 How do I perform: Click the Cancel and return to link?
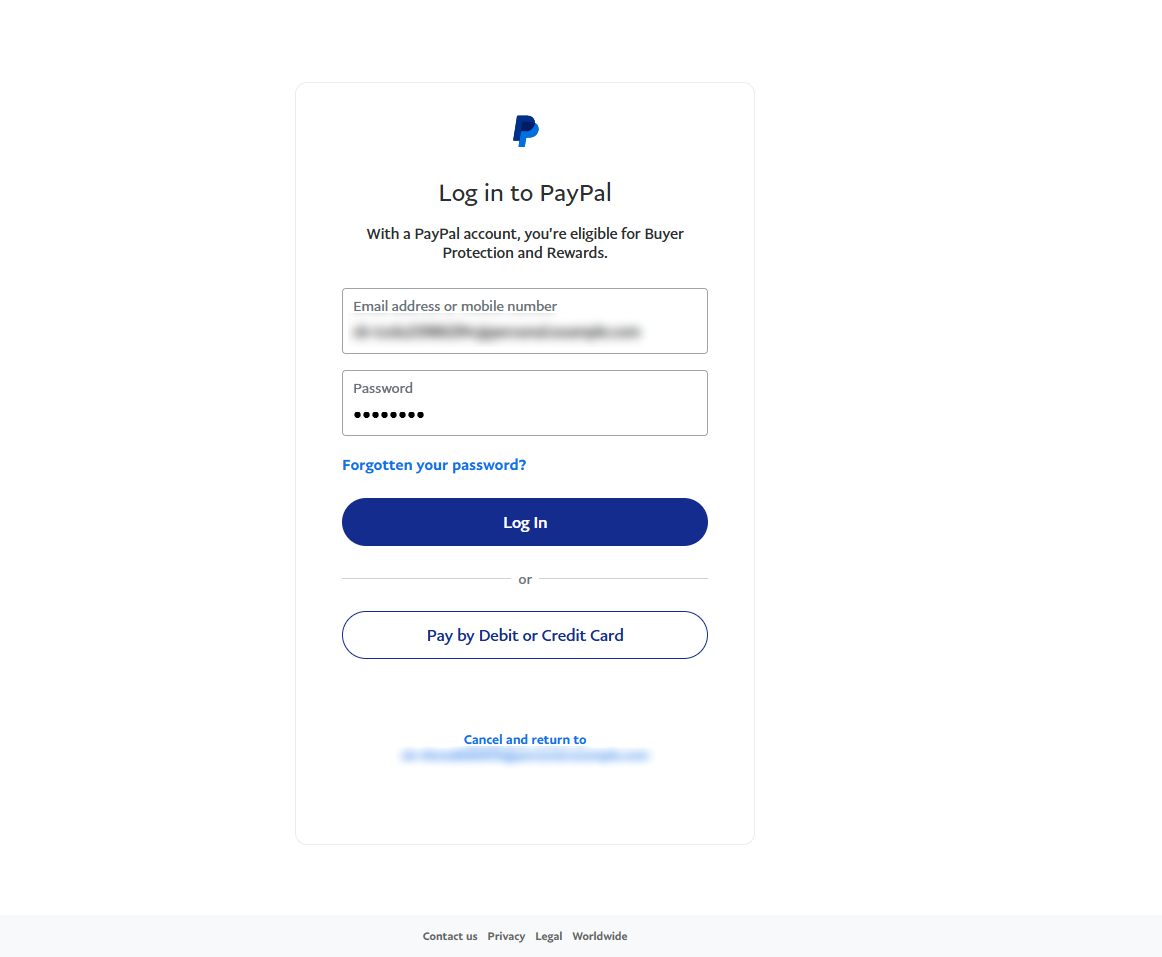(x=525, y=739)
